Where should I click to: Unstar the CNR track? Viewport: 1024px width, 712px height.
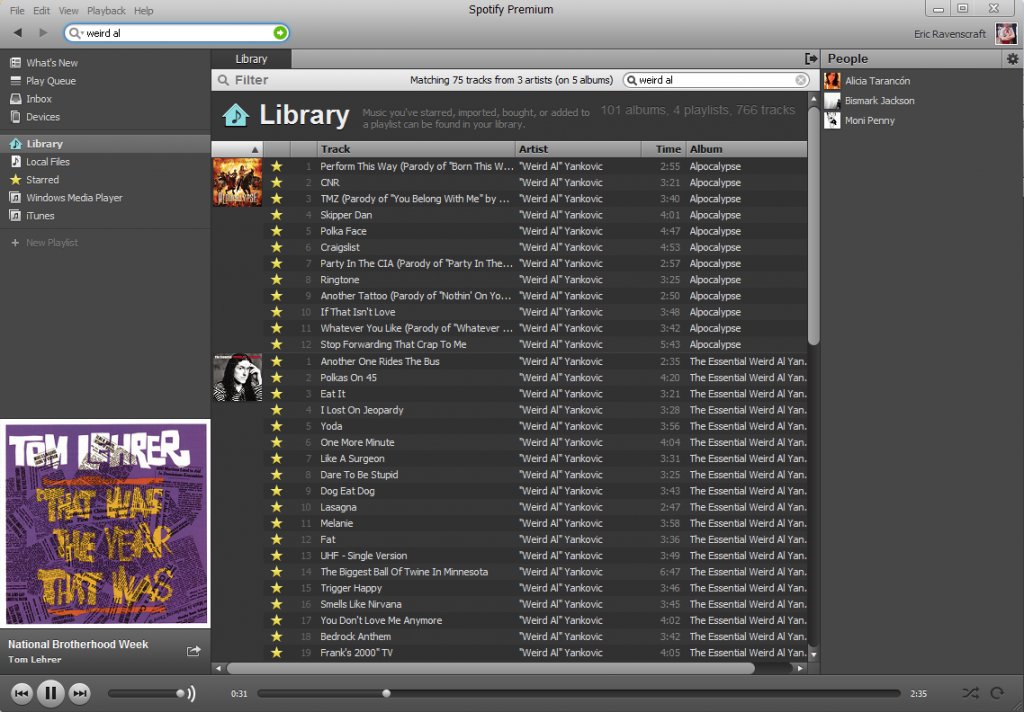[x=277, y=183]
